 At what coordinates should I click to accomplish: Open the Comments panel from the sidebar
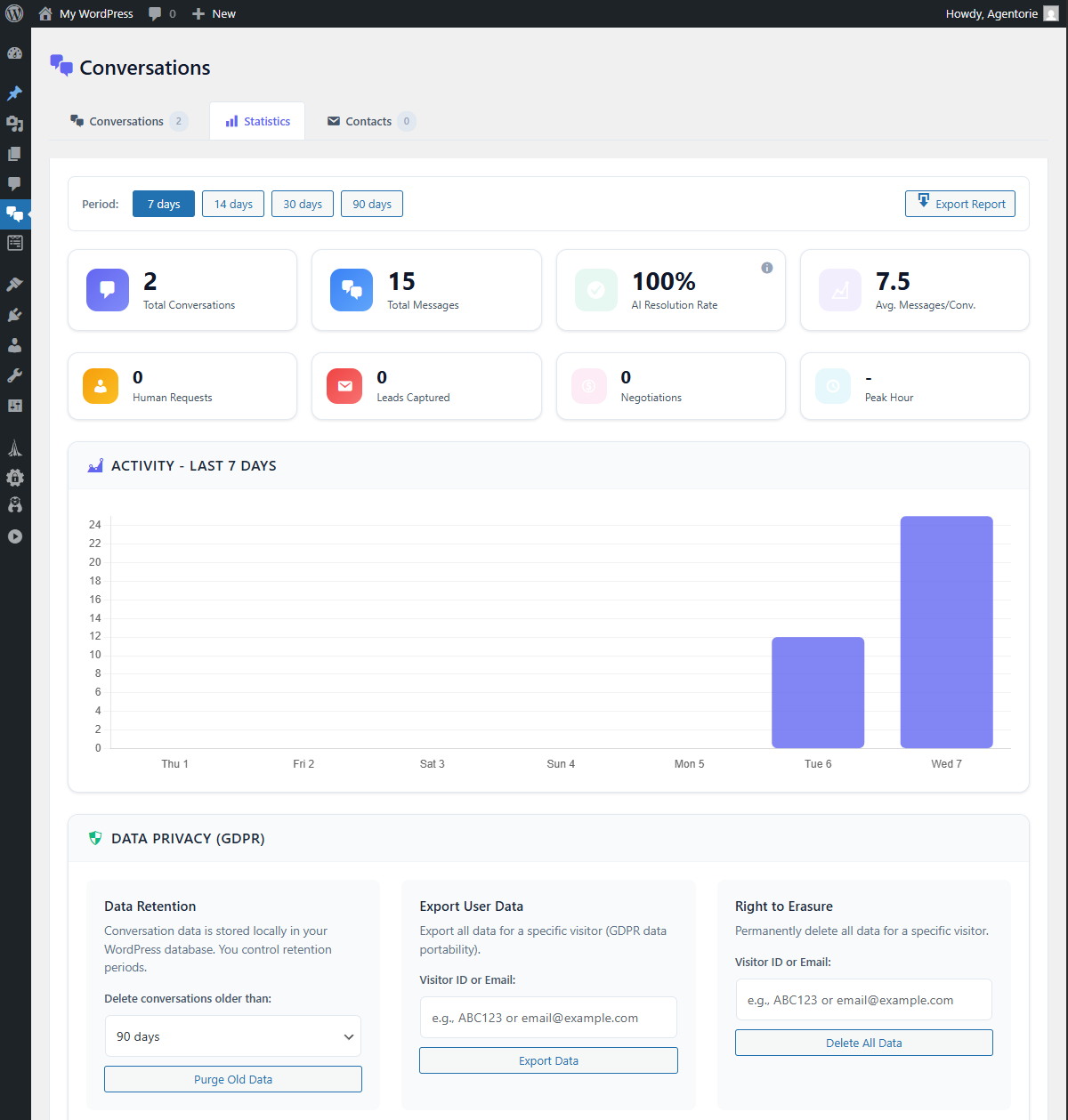click(x=14, y=183)
